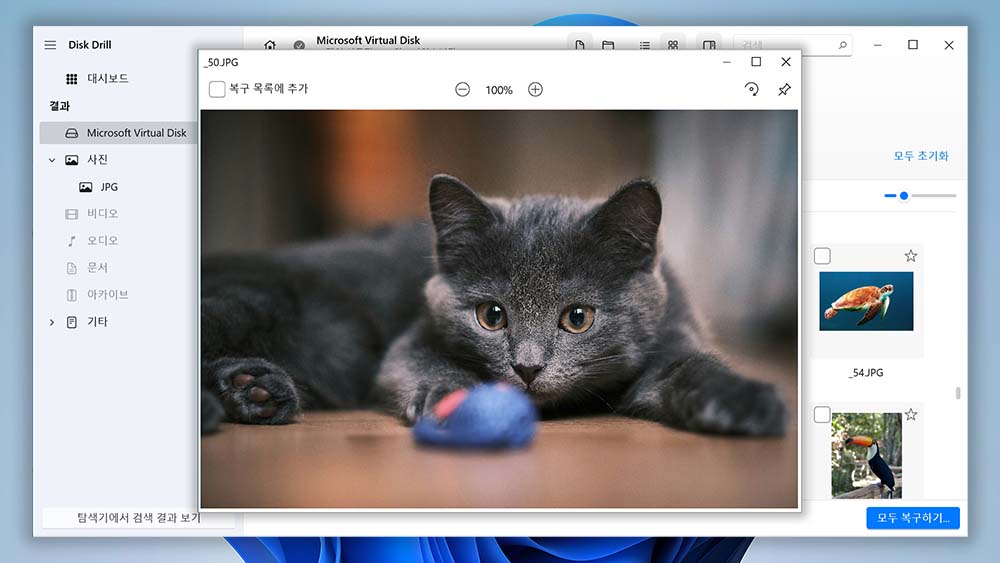This screenshot has height=563, width=1000.
Task: Click the scan status checkmark icon
Action: (x=299, y=45)
